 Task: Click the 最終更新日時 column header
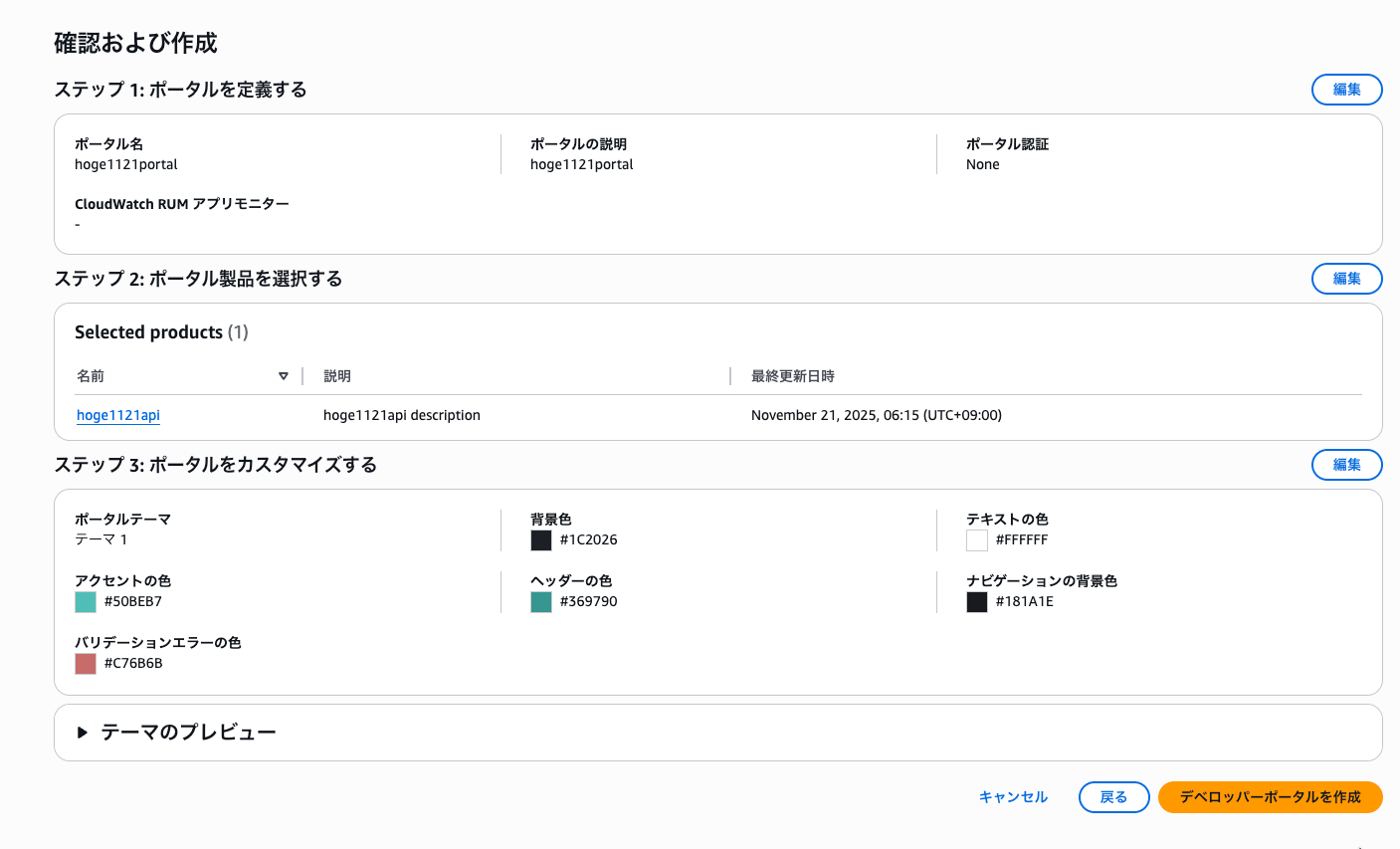[793, 376]
